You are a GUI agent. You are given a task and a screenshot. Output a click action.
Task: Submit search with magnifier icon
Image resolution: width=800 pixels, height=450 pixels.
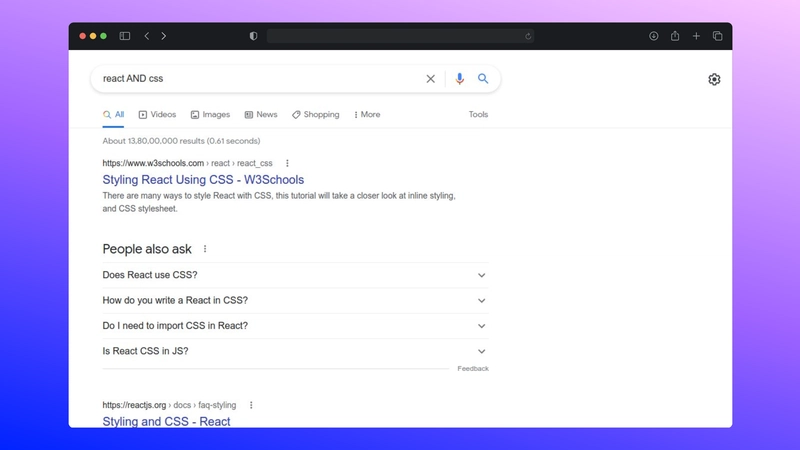[x=483, y=79]
